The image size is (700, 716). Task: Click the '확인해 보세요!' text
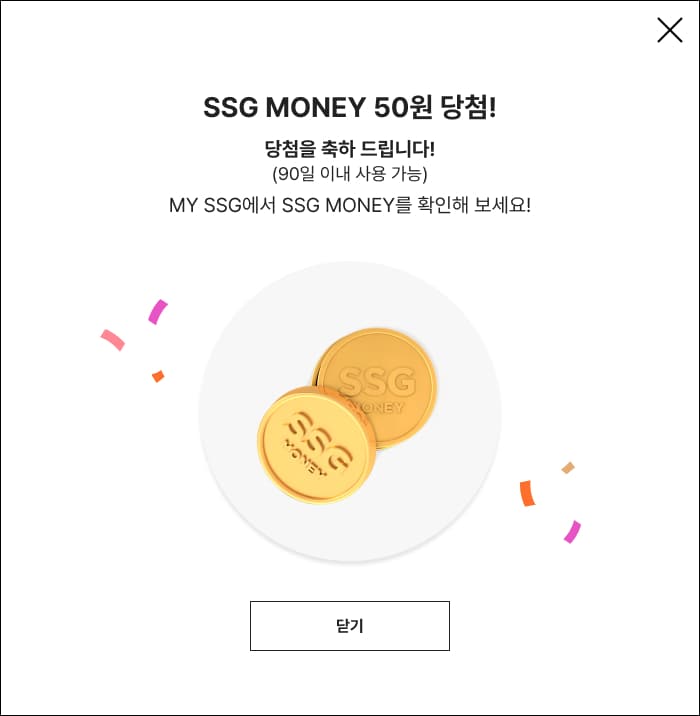[474, 205]
